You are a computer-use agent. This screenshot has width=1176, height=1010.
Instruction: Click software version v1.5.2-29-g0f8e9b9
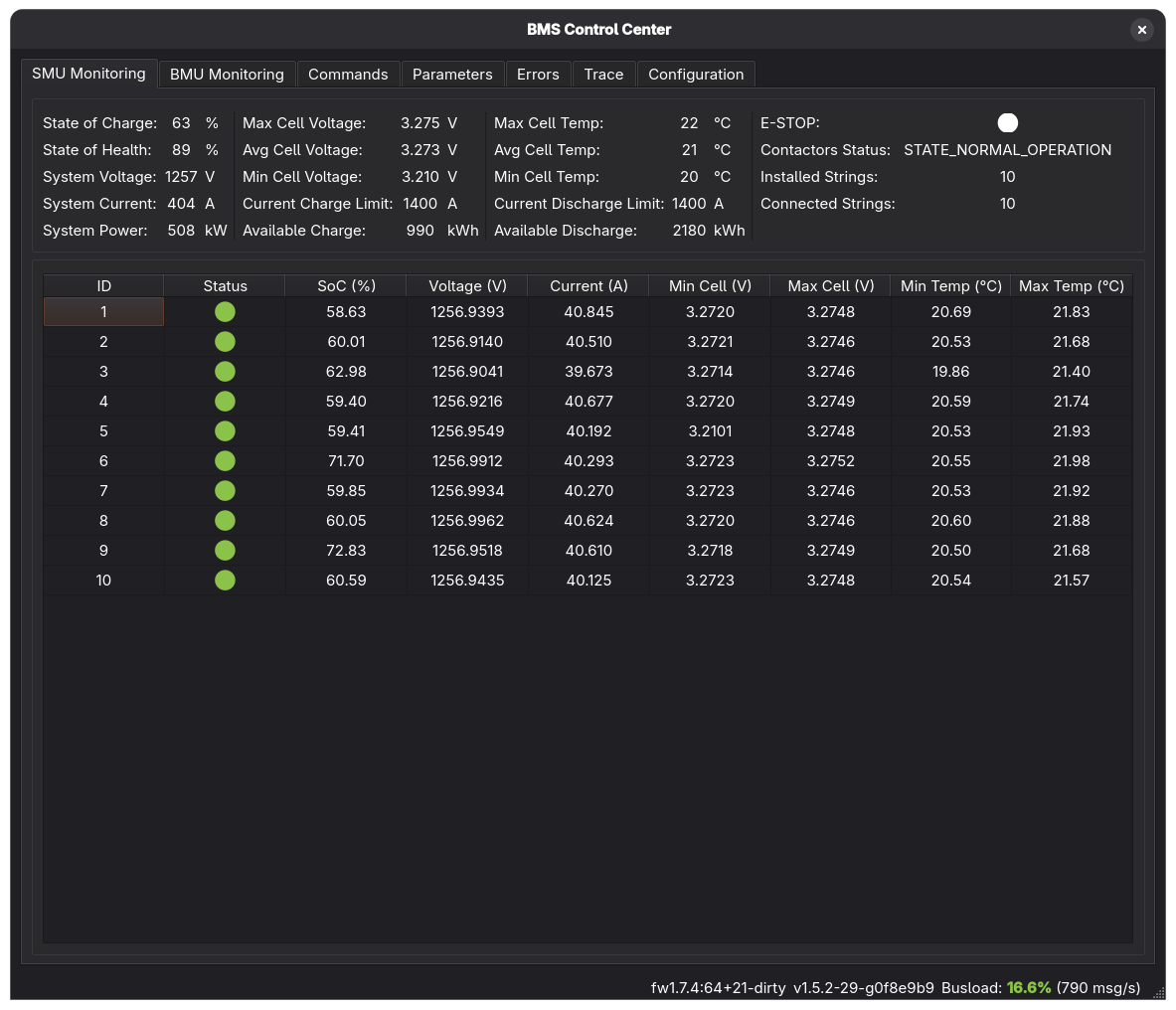tap(863, 987)
